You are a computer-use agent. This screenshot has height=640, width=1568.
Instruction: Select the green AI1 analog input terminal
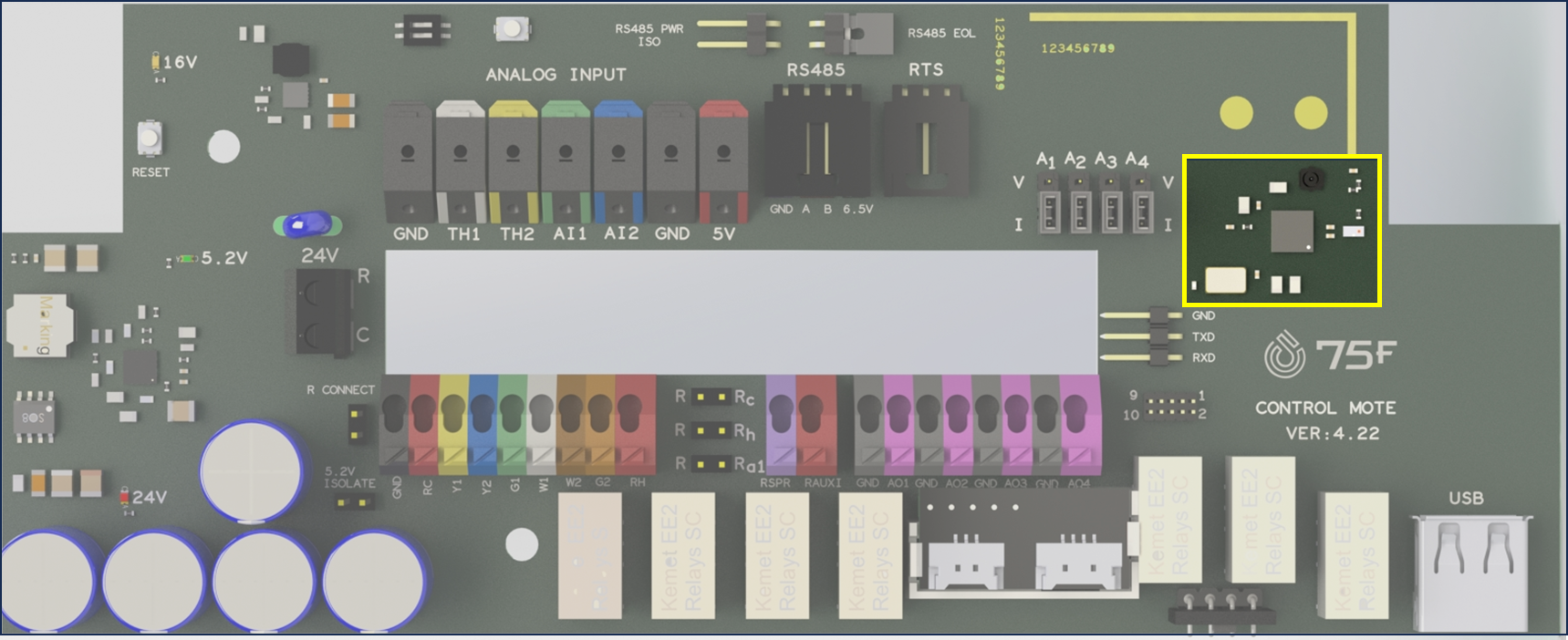tap(566, 161)
